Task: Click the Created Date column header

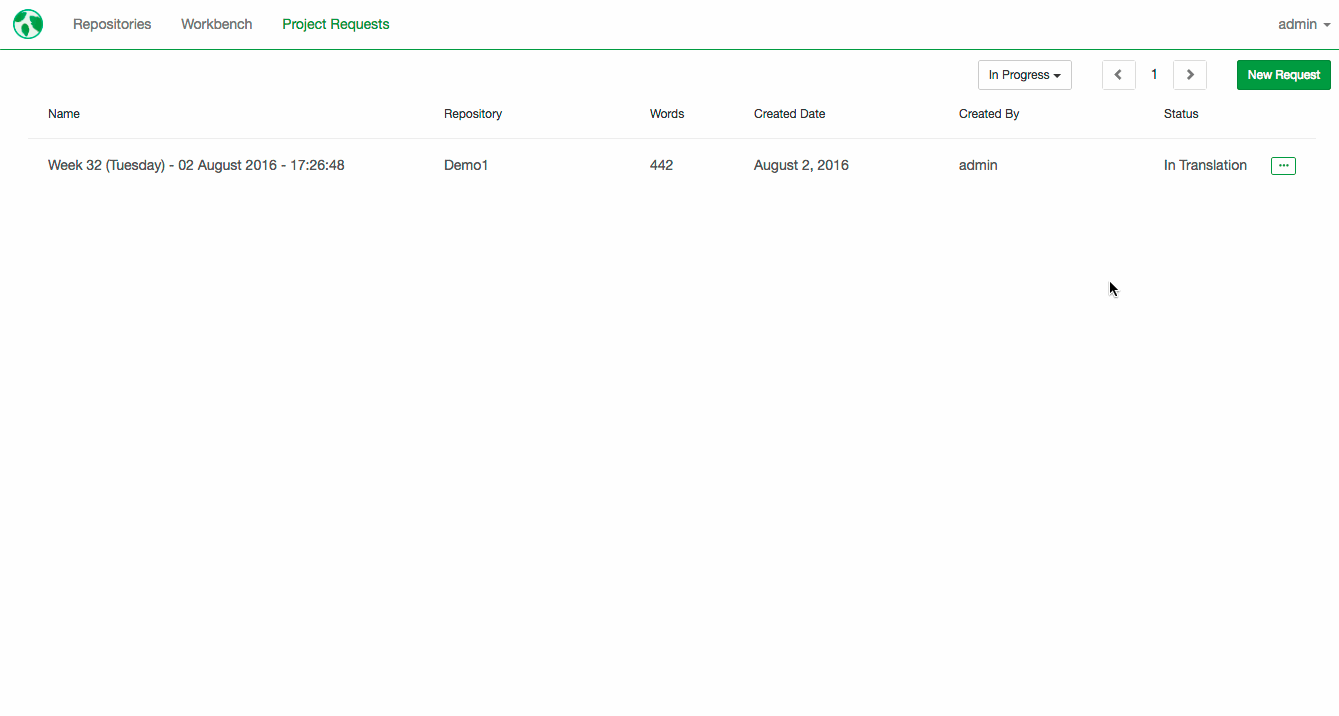Action: (x=790, y=114)
